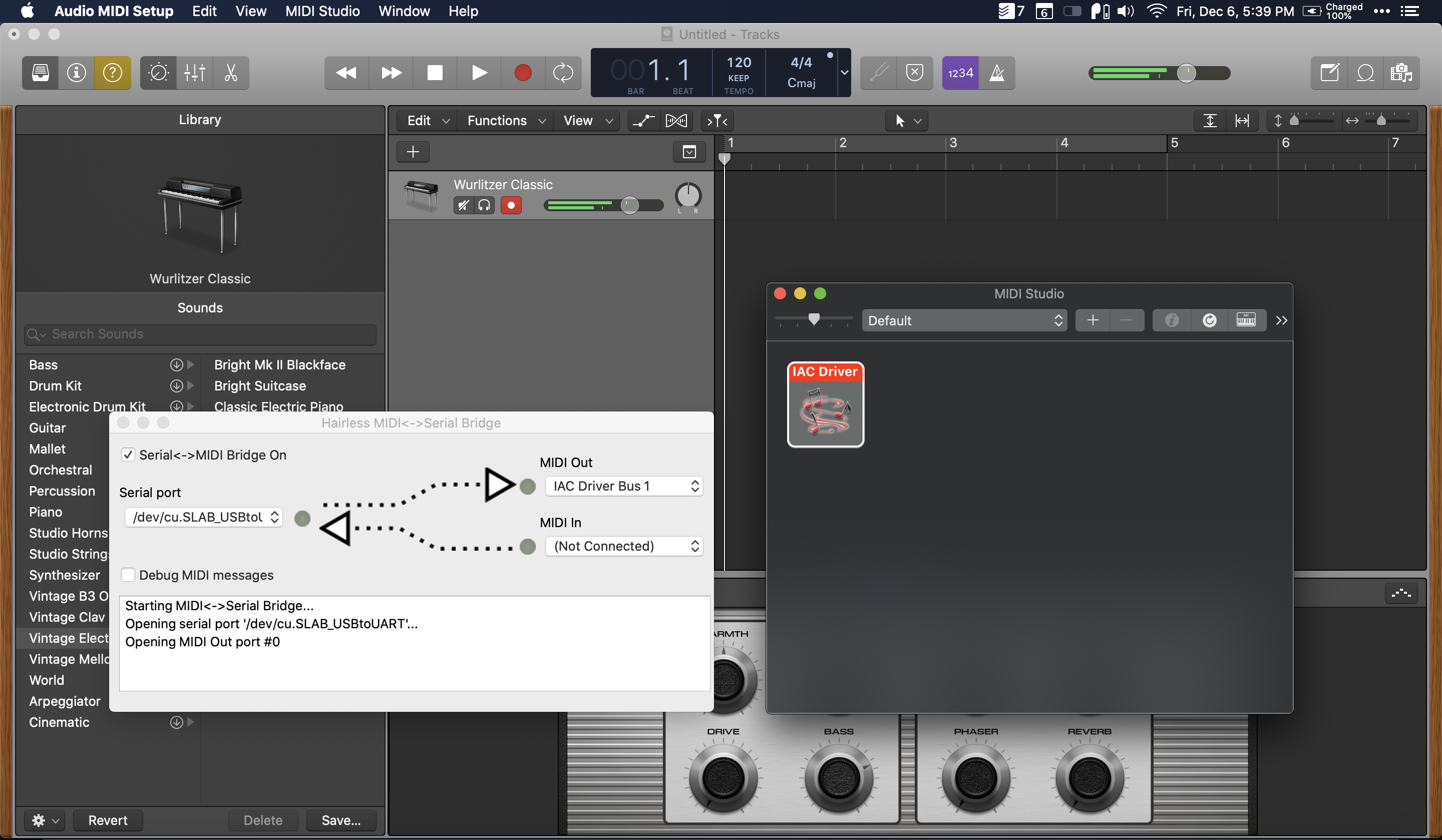This screenshot has width=1442, height=840.
Task: Toggle the Catch playhead button
Action: click(x=717, y=121)
